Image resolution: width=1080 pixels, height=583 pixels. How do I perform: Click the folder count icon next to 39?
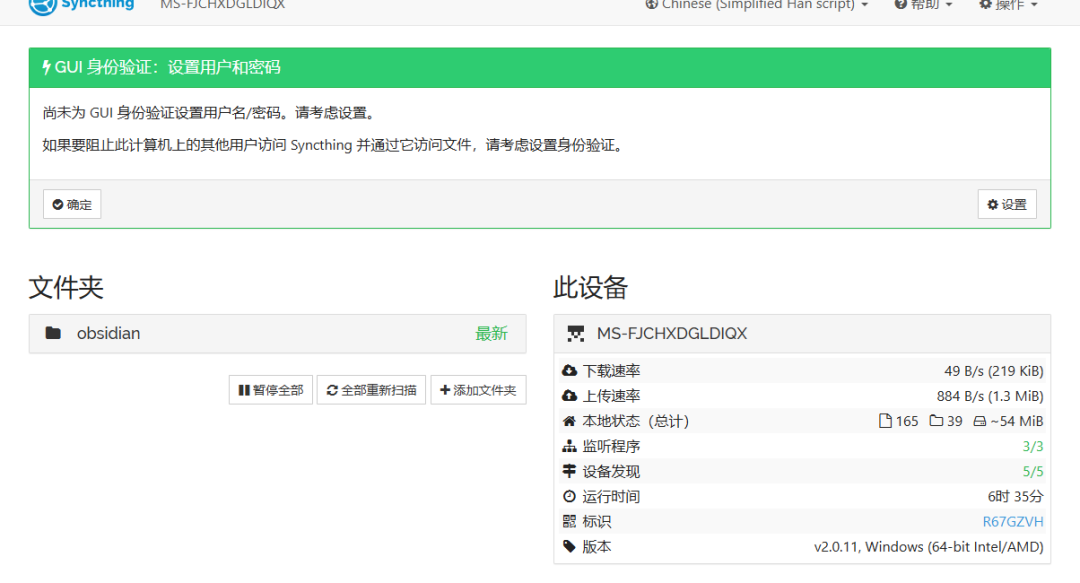point(936,420)
